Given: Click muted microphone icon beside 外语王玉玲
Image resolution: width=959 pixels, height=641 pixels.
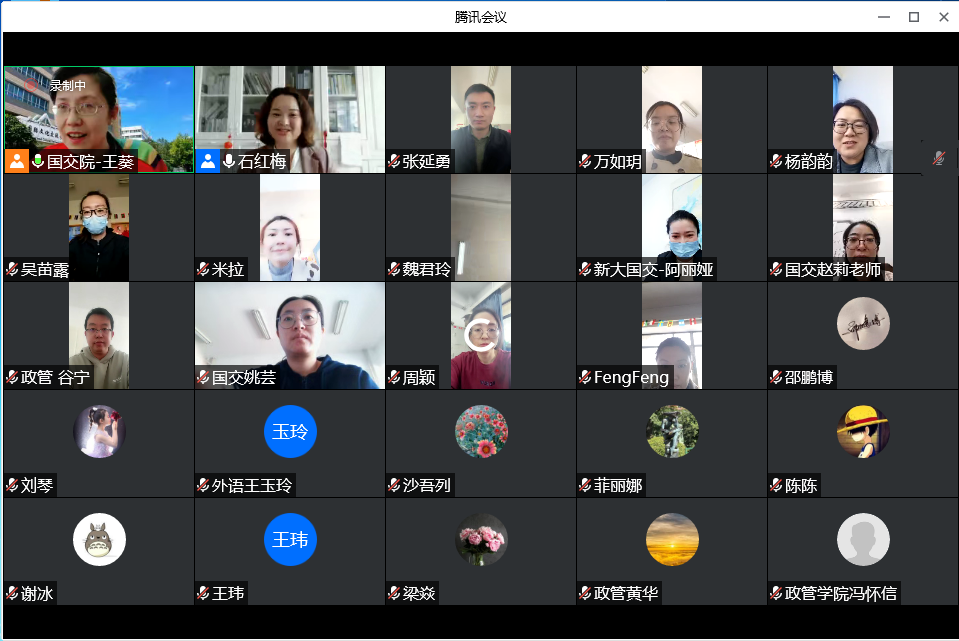Looking at the screenshot, I should coord(204,486).
